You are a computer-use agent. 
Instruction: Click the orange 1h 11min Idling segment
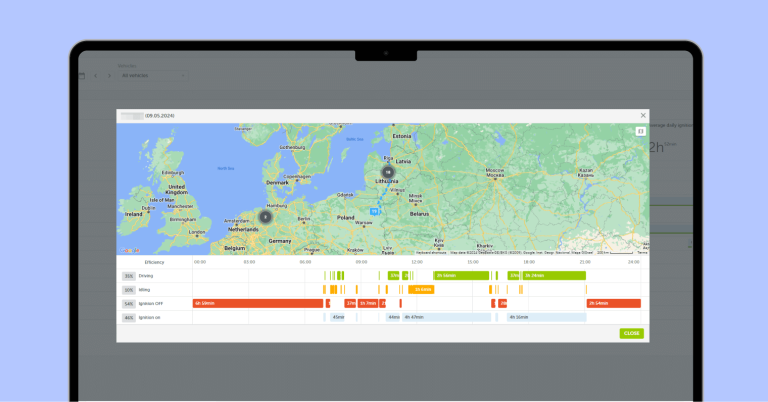(x=422, y=289)
